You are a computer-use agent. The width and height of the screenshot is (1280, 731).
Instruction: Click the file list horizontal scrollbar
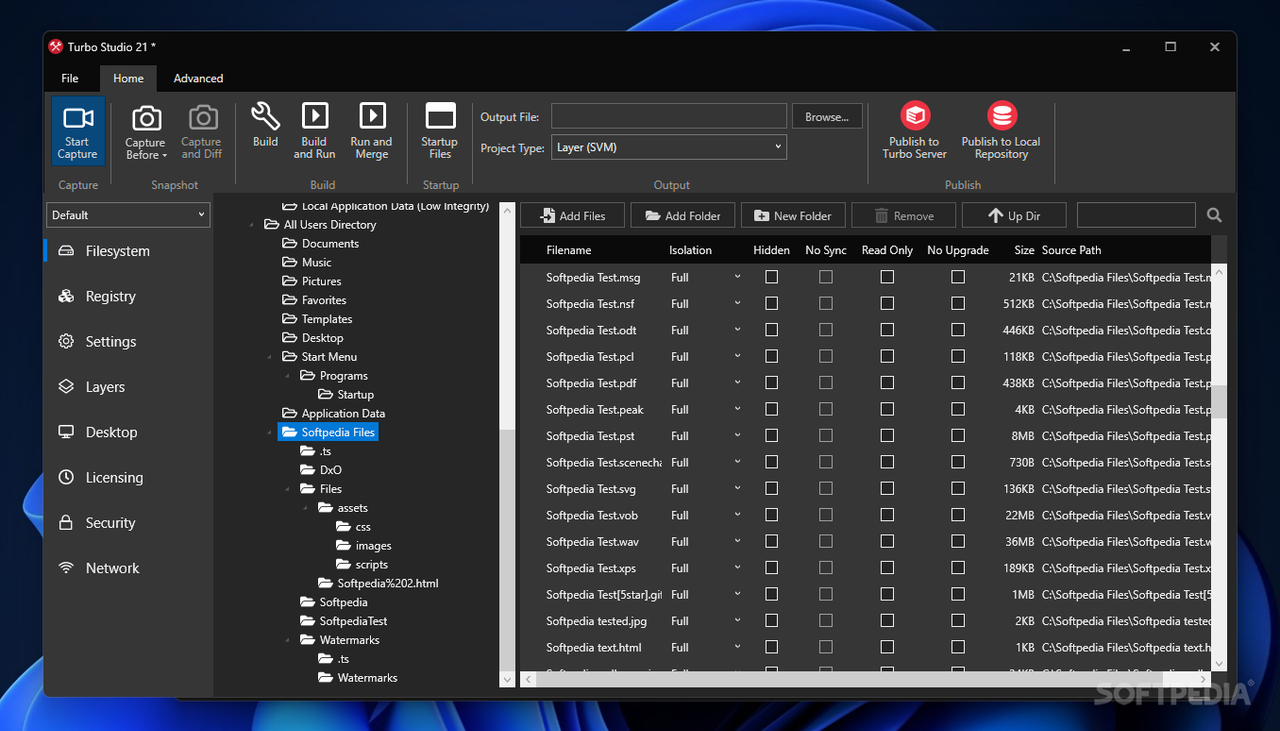coord(866,680)
